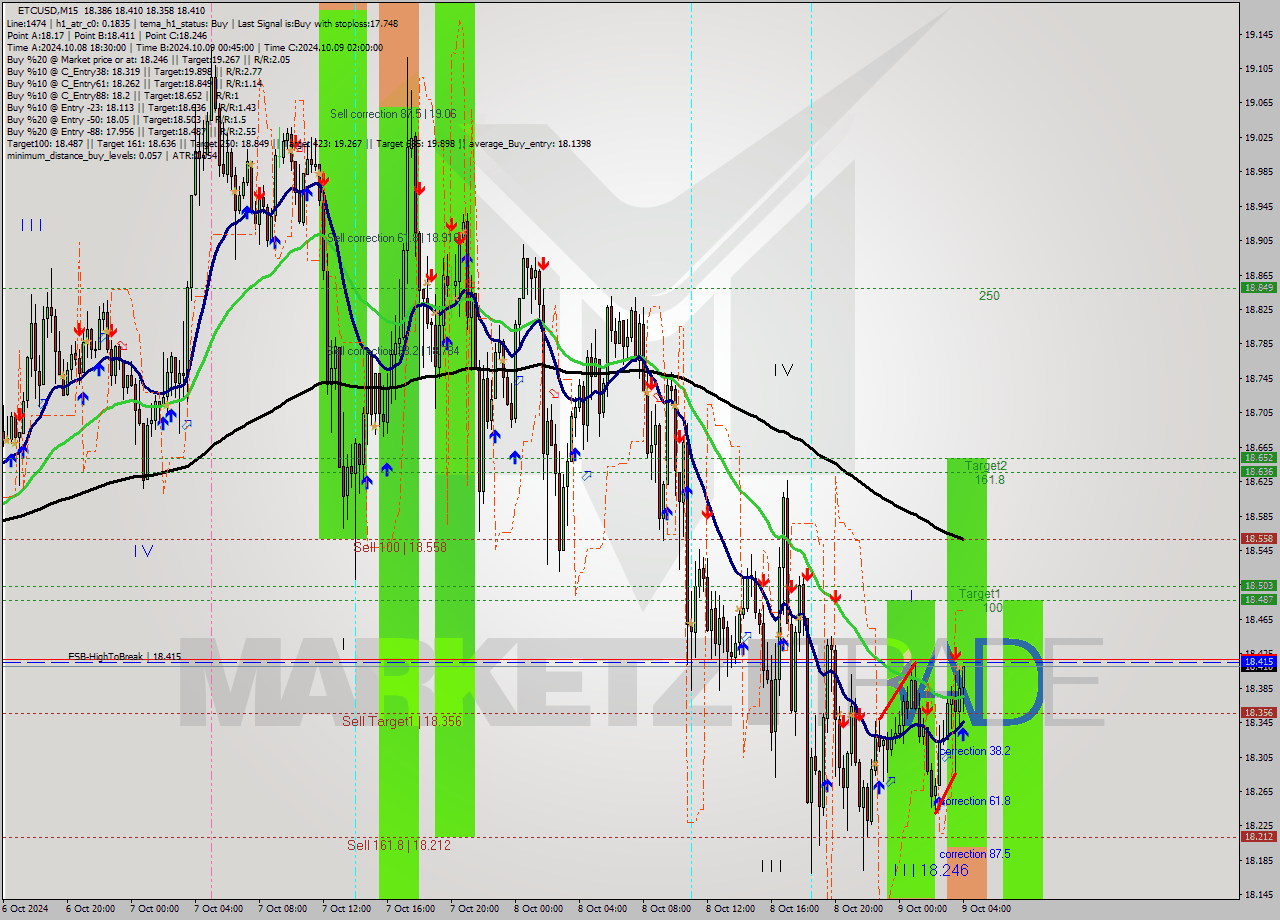Click the red 18.212 price tag
Viewport: 1280px width, 920px height.
[x=1258, y=836]
